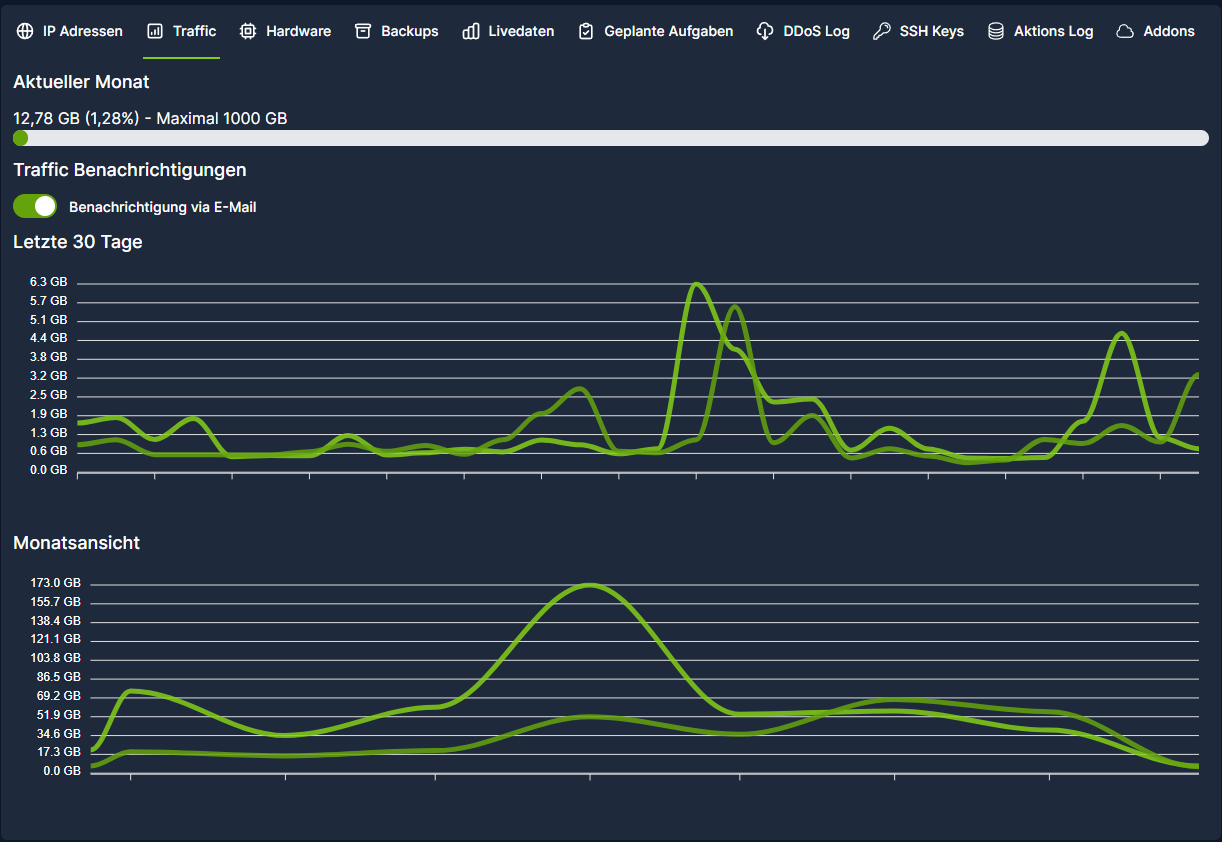Image resolution: width=1222 pixels, height=842 pixels.
Task: Click the chart icon beside Livedaten
Action: [471, 31]
